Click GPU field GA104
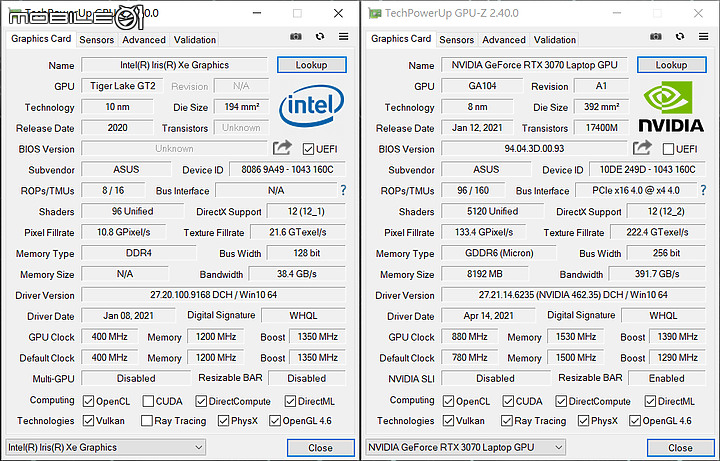Viewport: 720px width, 461px height. [x=482, y=86]
